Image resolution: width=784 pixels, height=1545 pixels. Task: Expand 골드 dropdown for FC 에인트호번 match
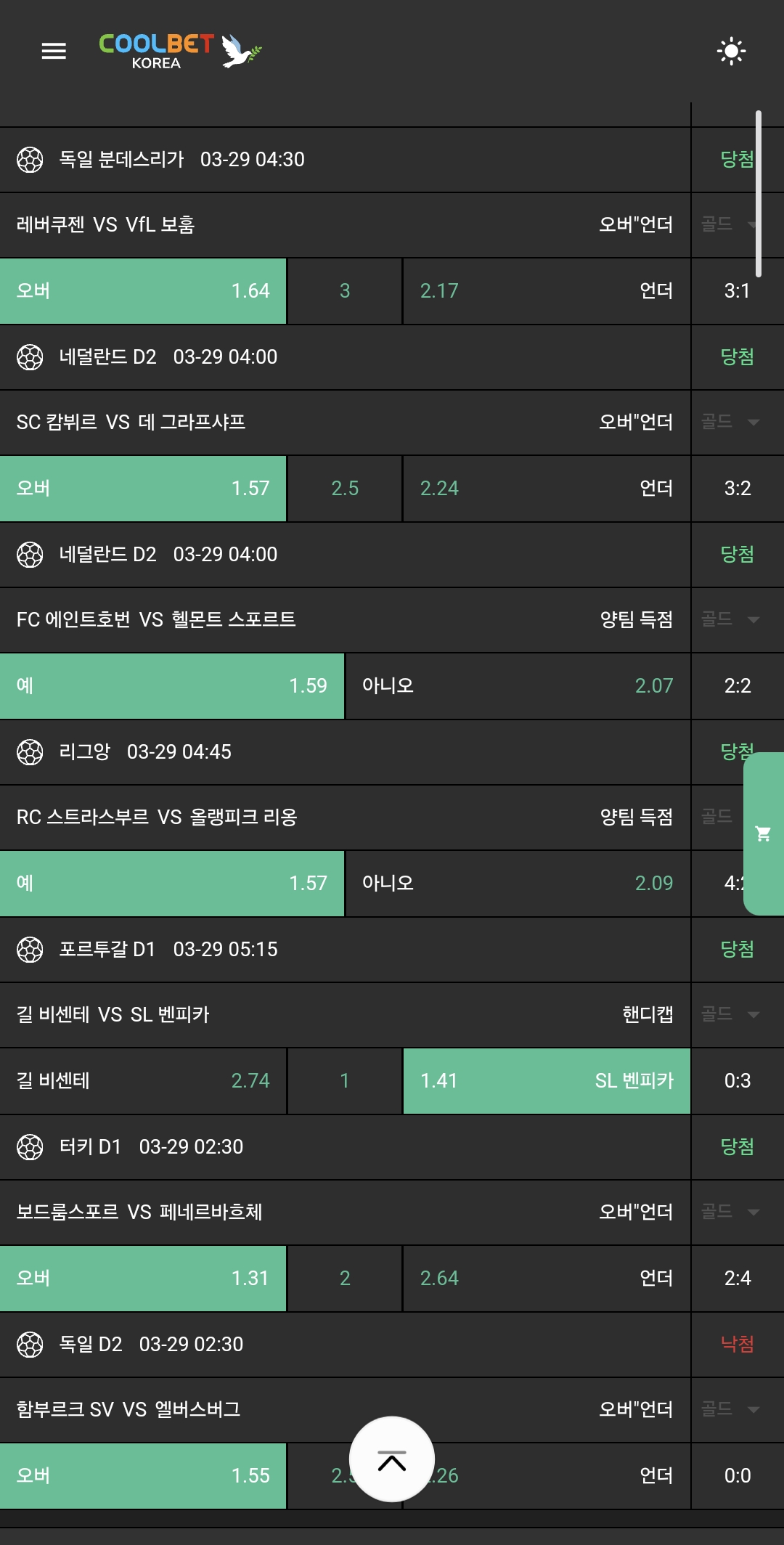730,620
